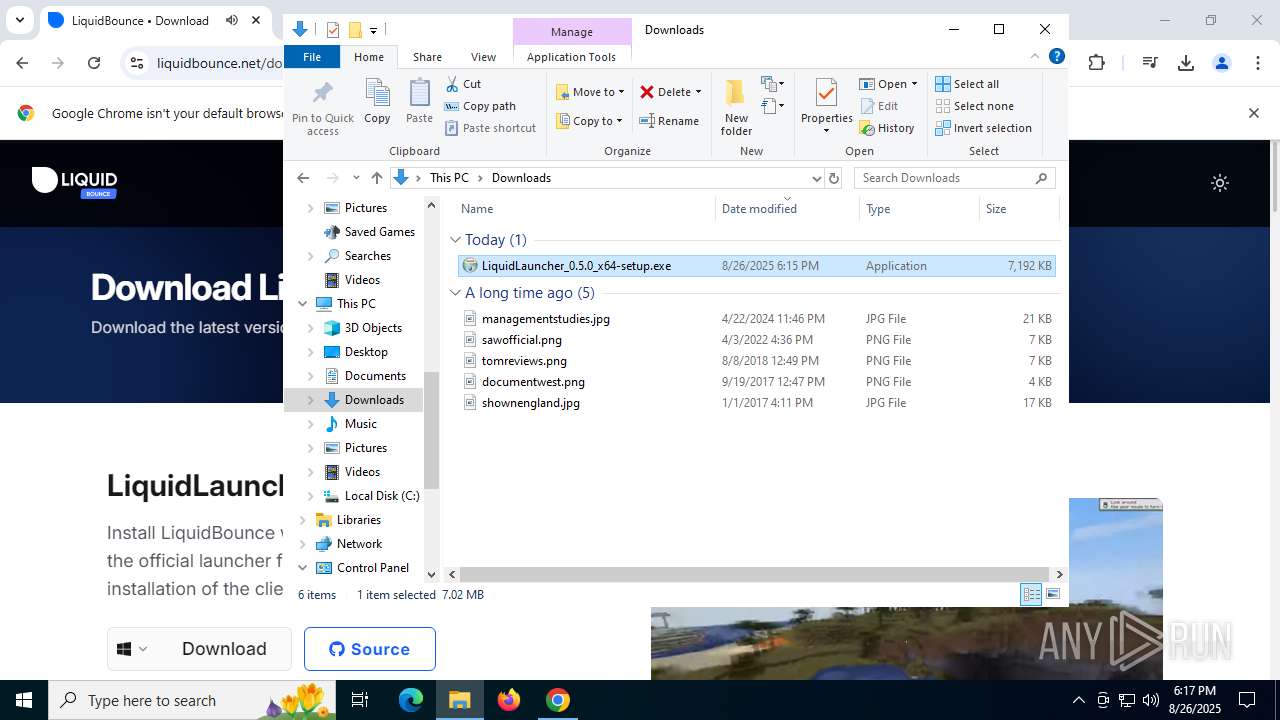
Task: Click Copy path in ribbon
Action: click(x=480, y=106)
